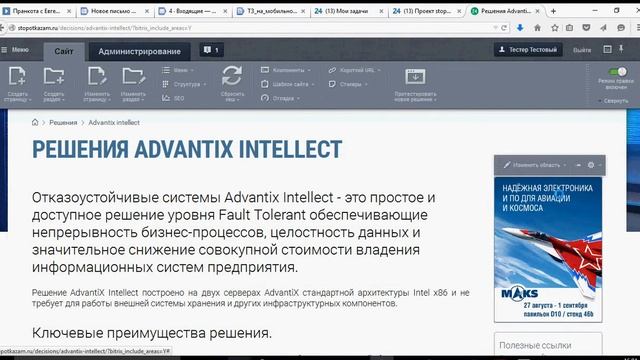Image resolution: width=640 pixels, height=360 pixels.
Task: Click the Изменить раздел folder icon
Action: click(133, 76)
